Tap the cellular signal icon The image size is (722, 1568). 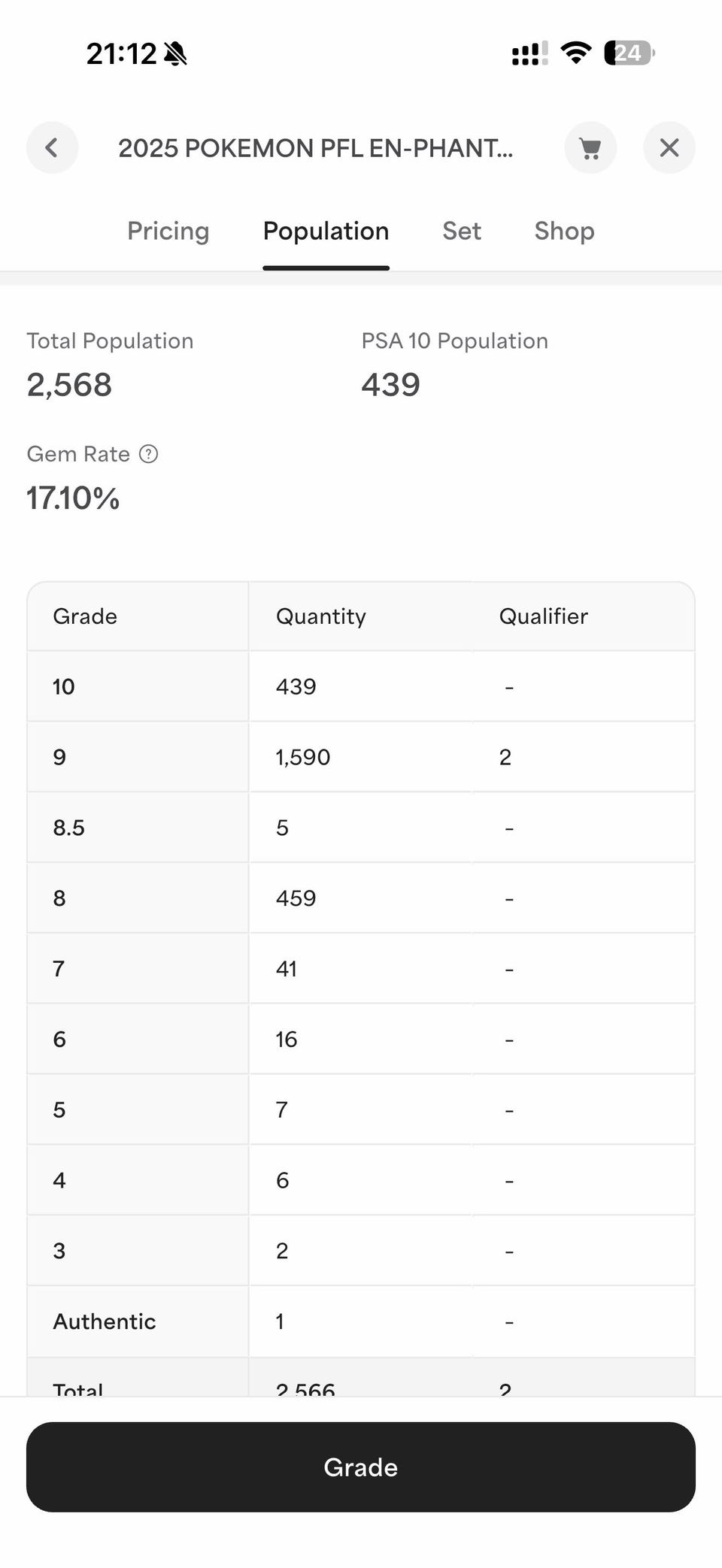click(x=529, y=53)
